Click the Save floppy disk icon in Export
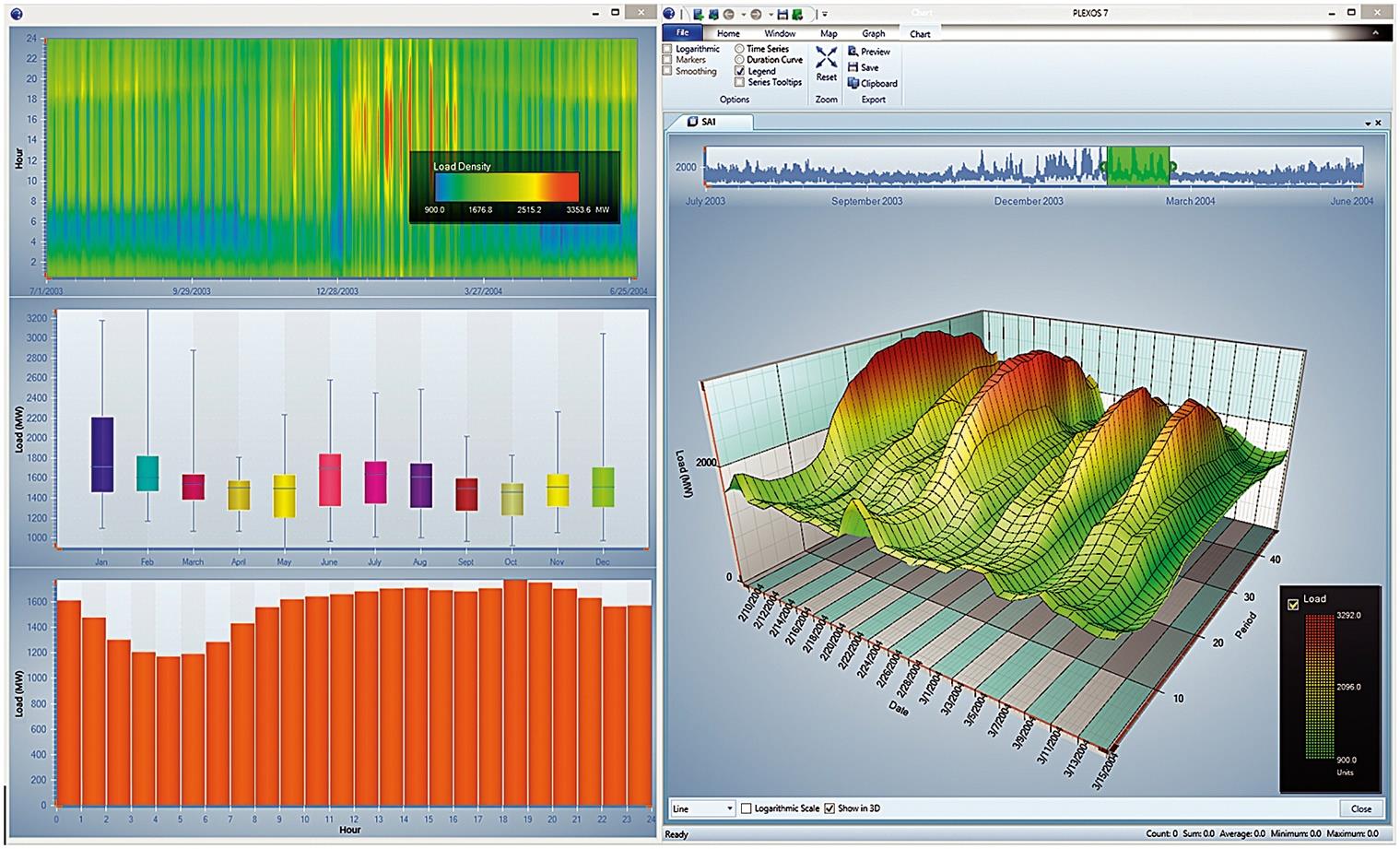This screenshot has width=1400, height=849. [x=853, y=67]
